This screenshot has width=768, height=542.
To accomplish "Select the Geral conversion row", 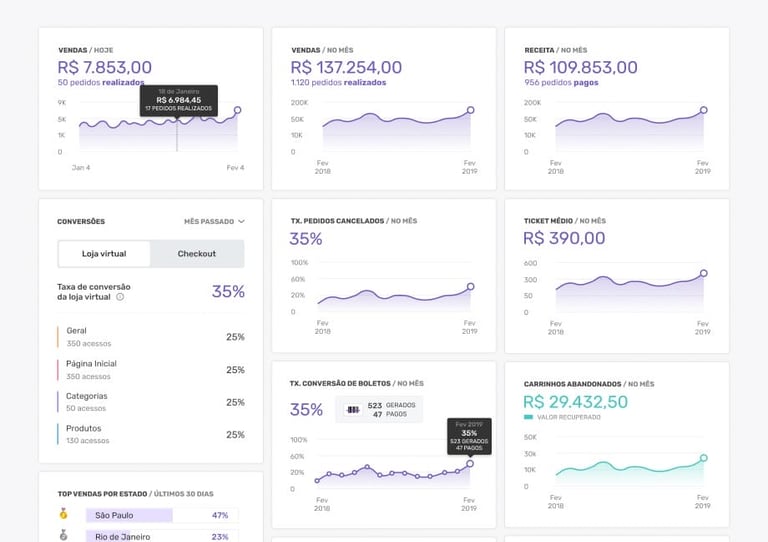I will (x=151, y=337).
